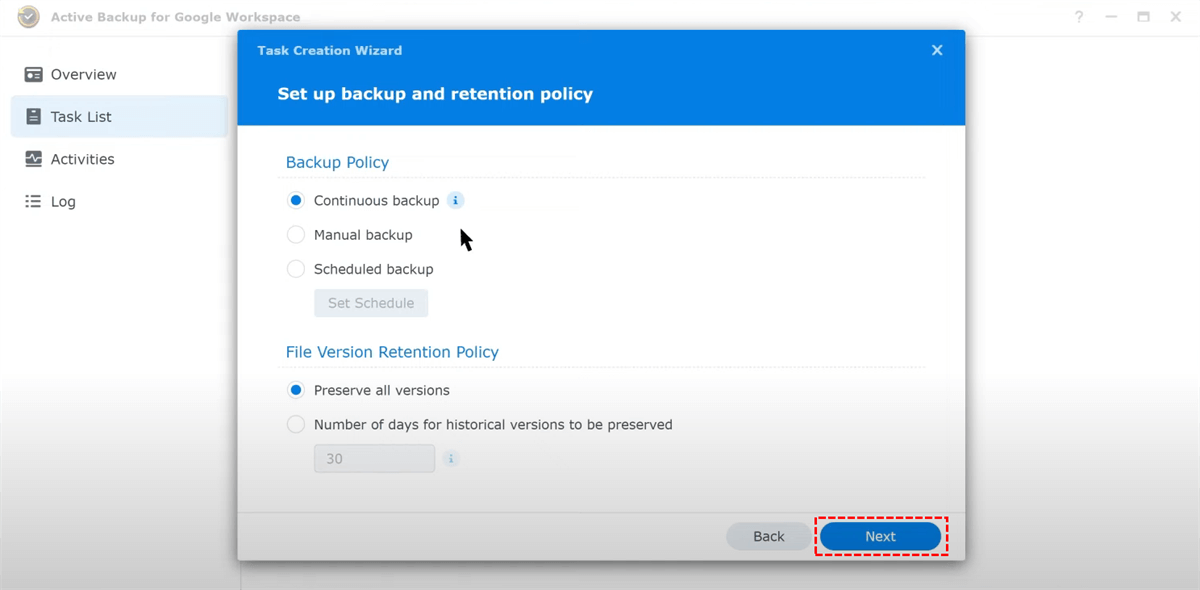1200x590 pixels.
Task: Select the Task List sidebar icon
Action: coord(34,117)
